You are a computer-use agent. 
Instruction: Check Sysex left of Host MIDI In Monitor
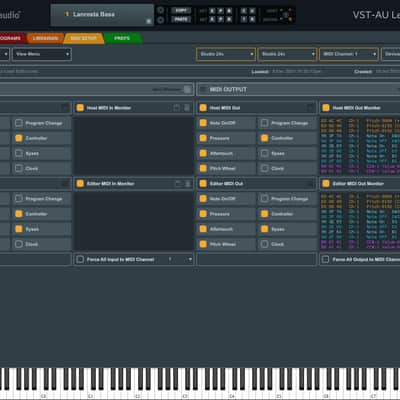pyautogui.click(x=19, y=153)
